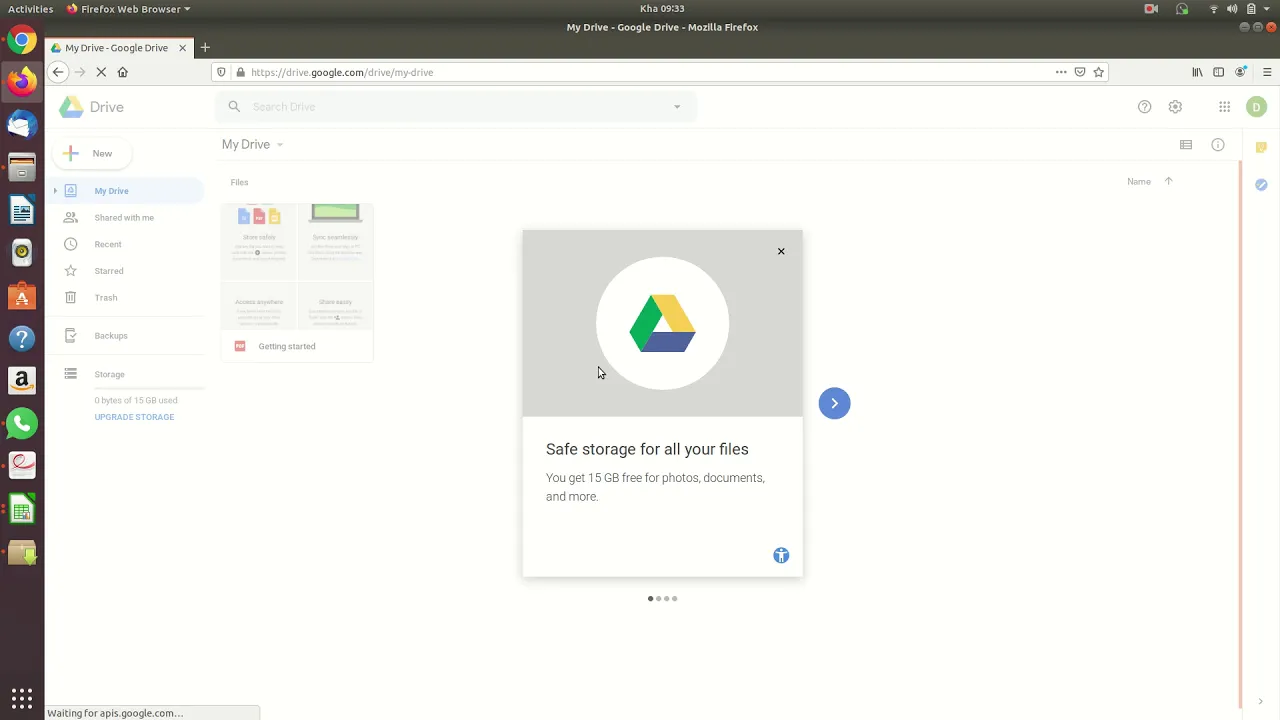
Task: Close the Drive welcome dialog
Action: pyautogui.click(x=781, y=251)
